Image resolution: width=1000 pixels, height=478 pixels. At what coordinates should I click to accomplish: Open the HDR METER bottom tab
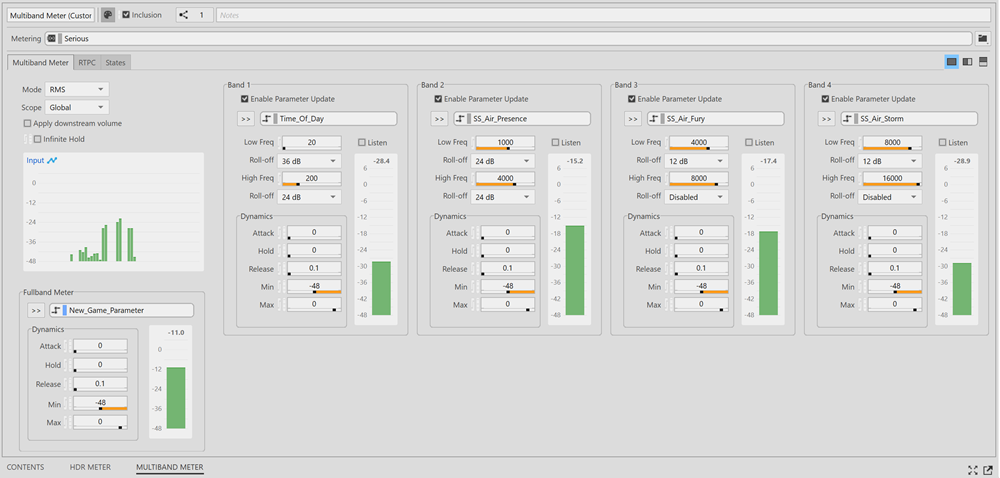coord(90,467)
